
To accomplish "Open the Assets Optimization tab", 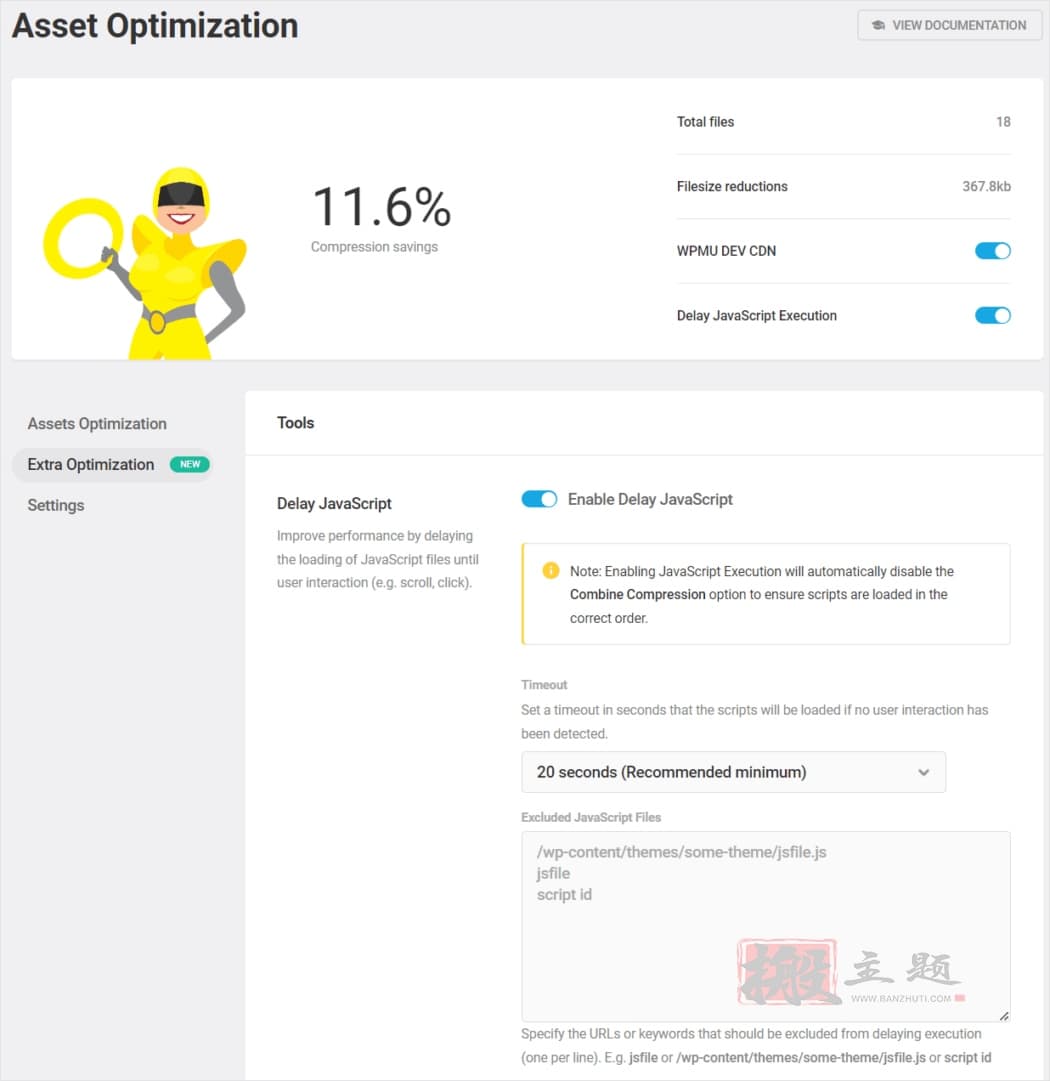I will coord(97,424).
